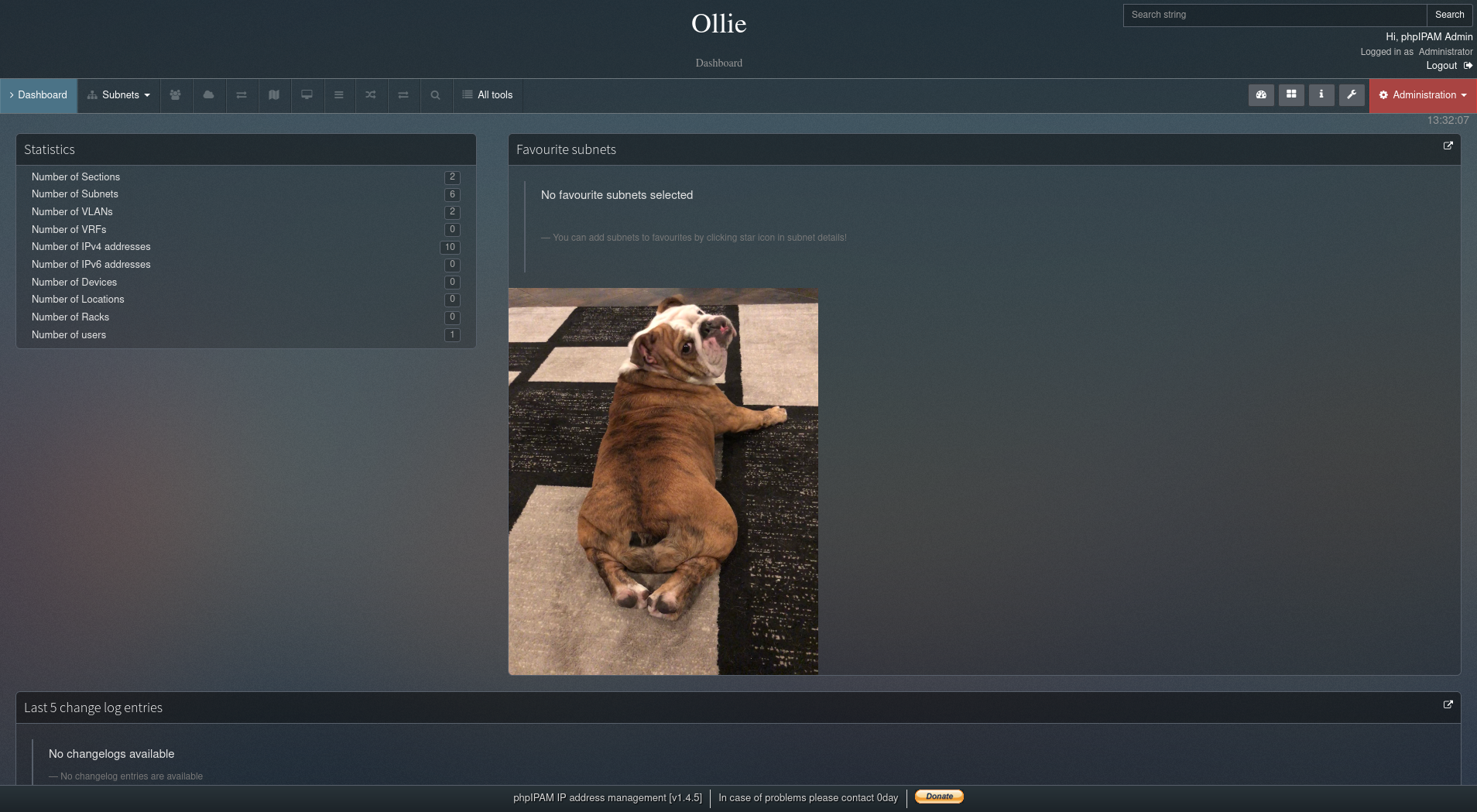
Task: Select the Dashboard tab
Action: (39, 95)
